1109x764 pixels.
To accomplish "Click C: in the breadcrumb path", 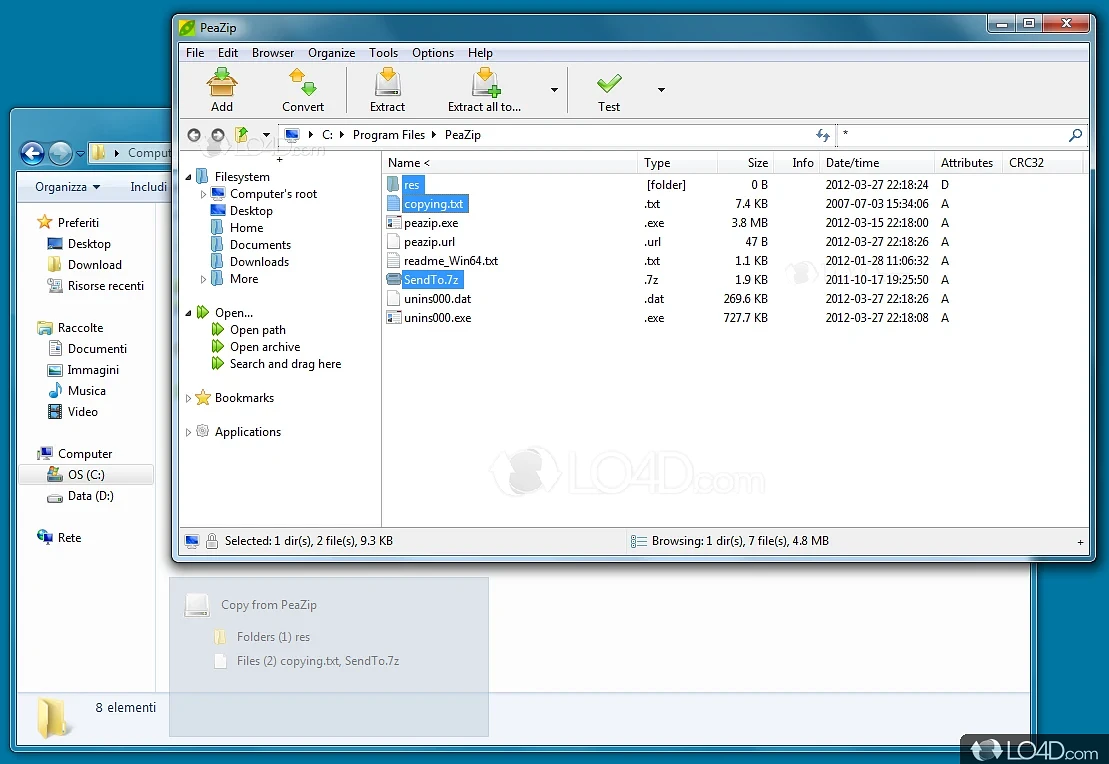I will [327, 134].
